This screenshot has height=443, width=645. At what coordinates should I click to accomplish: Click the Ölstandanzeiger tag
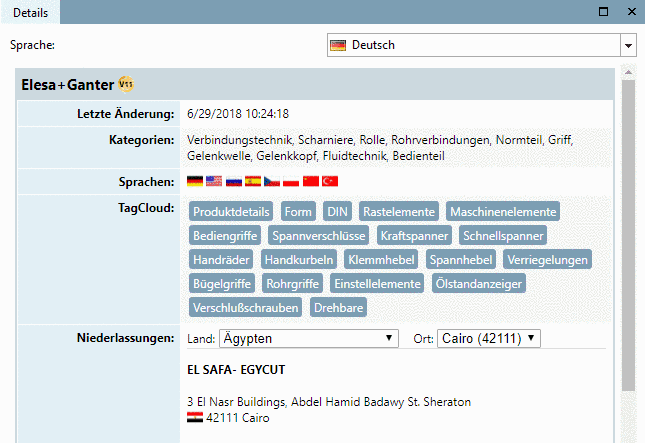click(479, 283)
